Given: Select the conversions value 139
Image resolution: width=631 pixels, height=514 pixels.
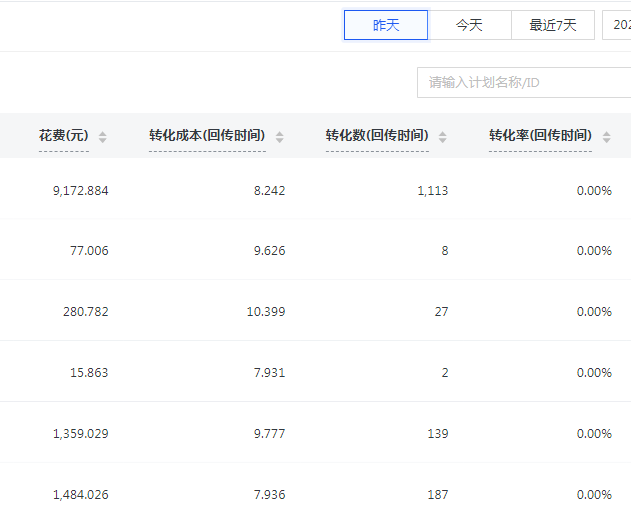Looking at the screenshot, I should tap(438, 433).
